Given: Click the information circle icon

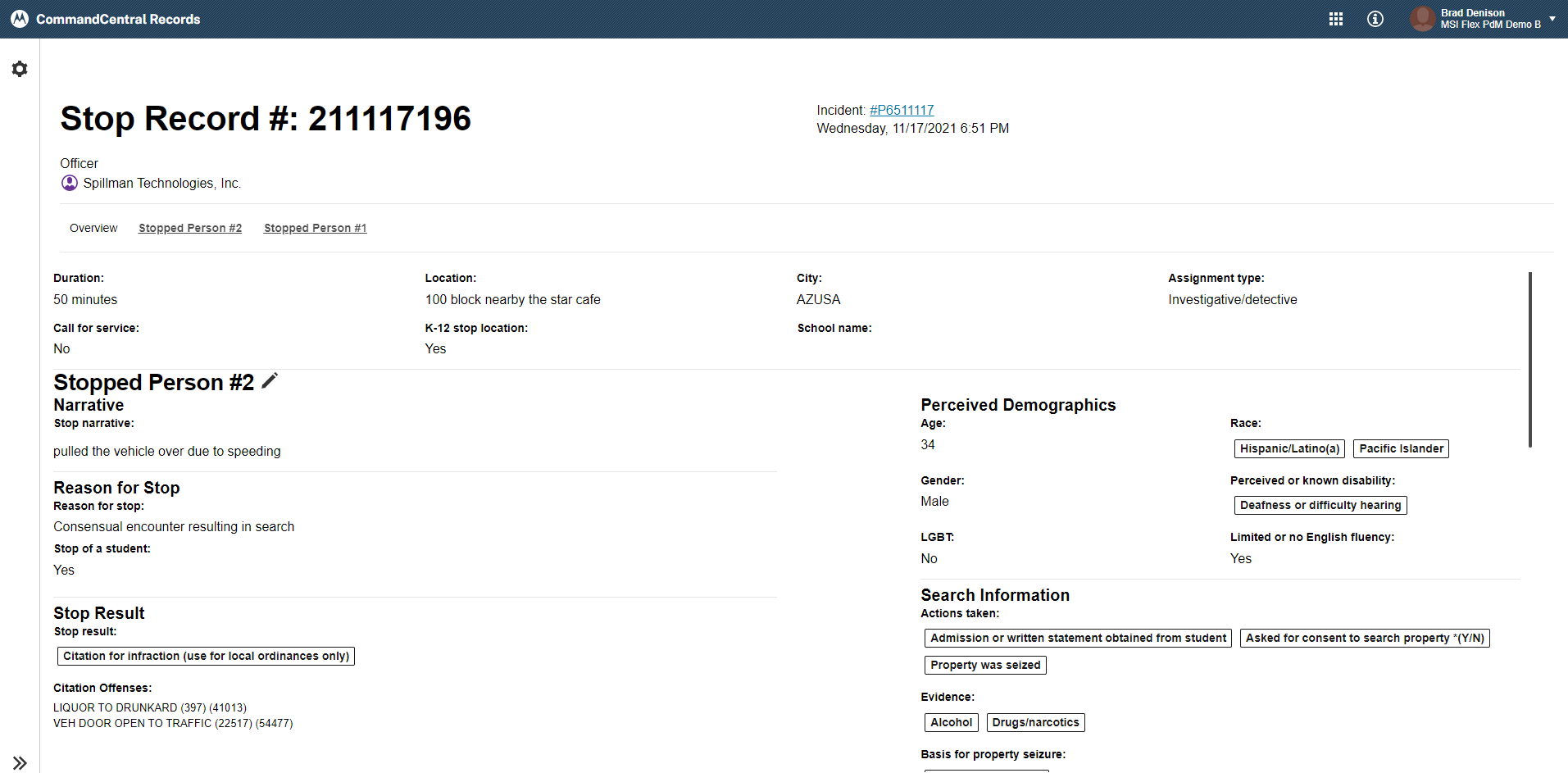Looking at the screenshot, I should pyautogui.click(x=1375, y=19).
